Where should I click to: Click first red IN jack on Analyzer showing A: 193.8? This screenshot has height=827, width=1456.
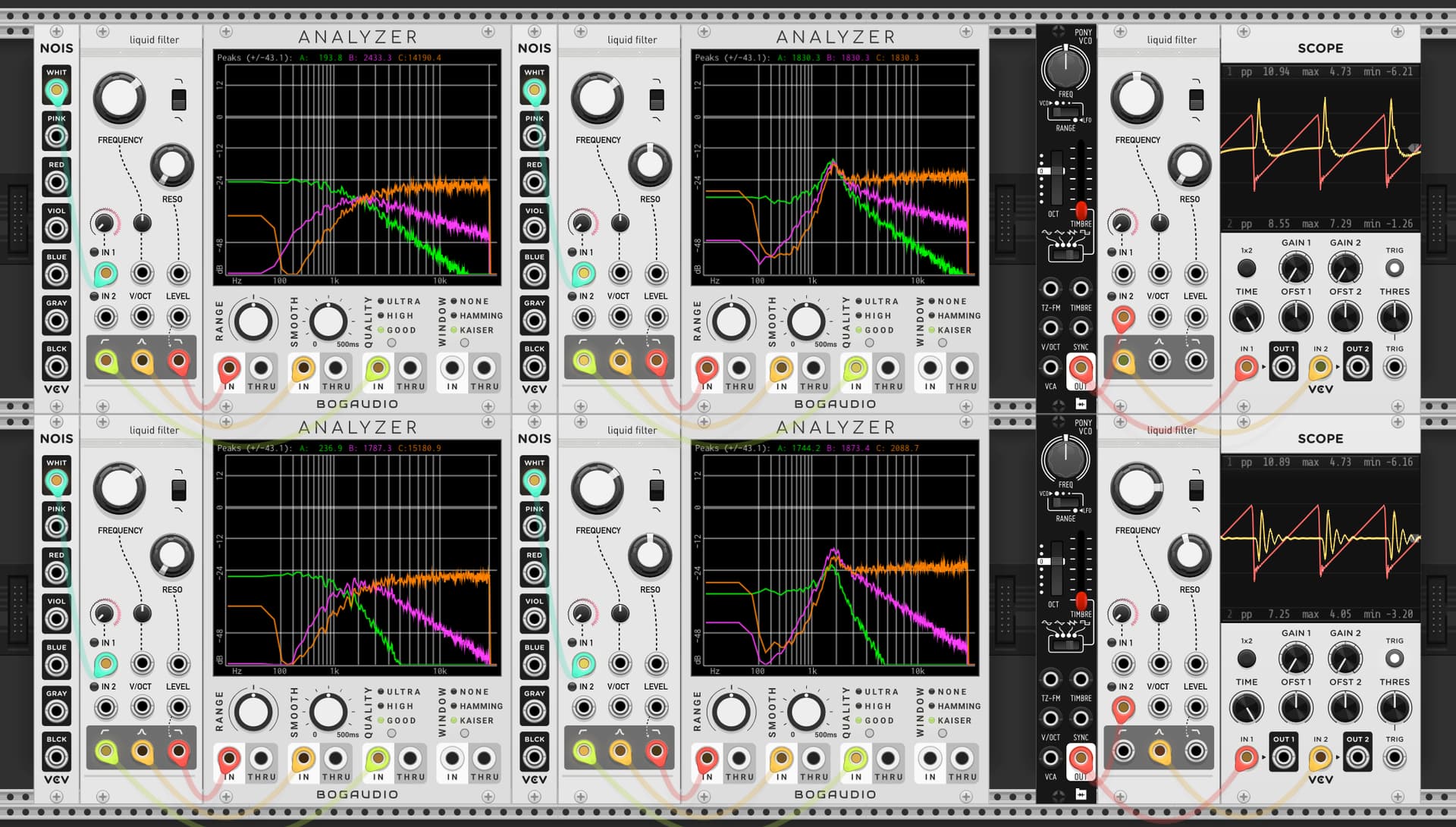pos(229,369)
